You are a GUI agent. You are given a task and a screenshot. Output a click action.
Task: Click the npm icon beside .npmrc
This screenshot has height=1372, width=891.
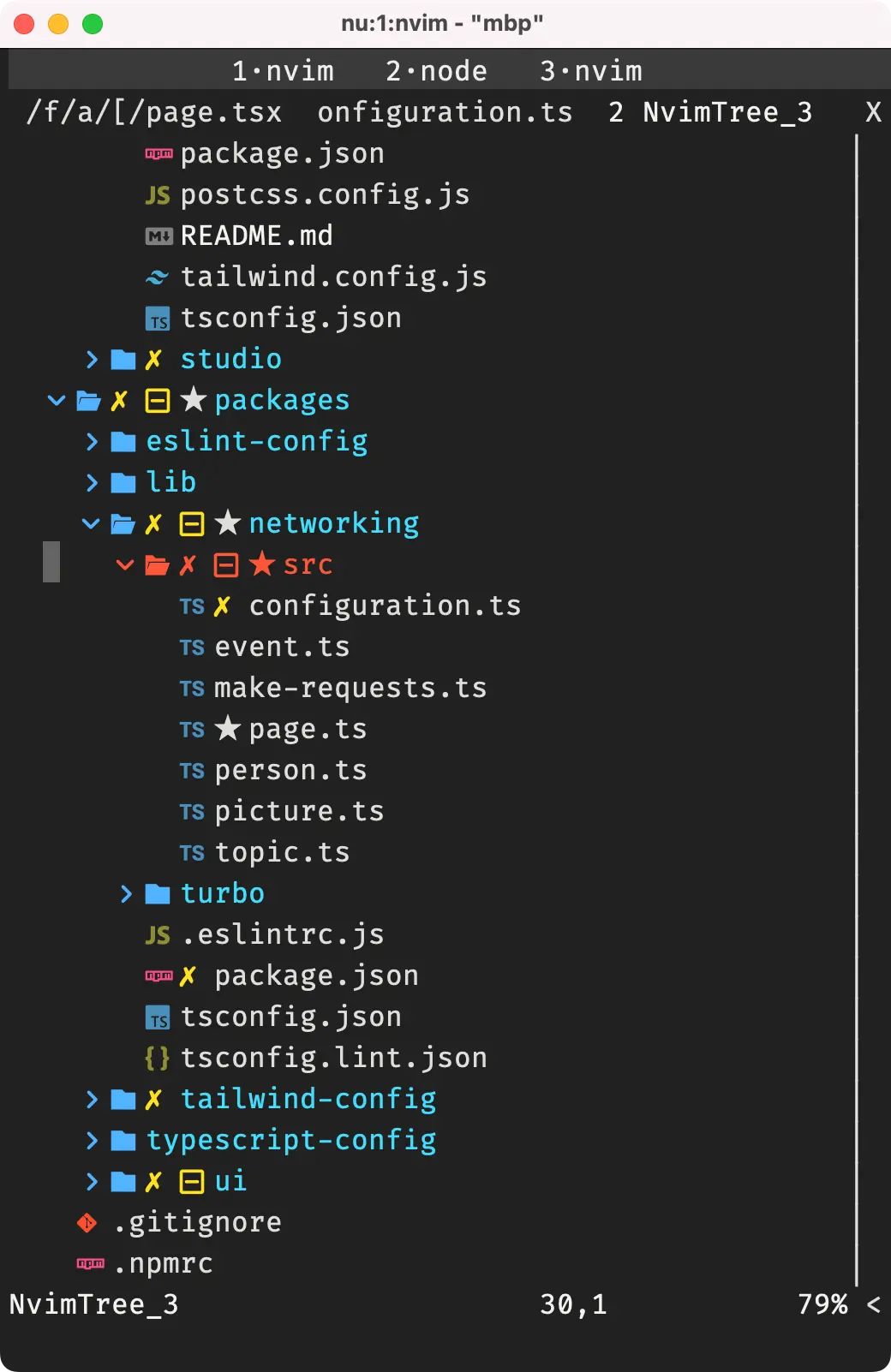[x=90, y=1264]
